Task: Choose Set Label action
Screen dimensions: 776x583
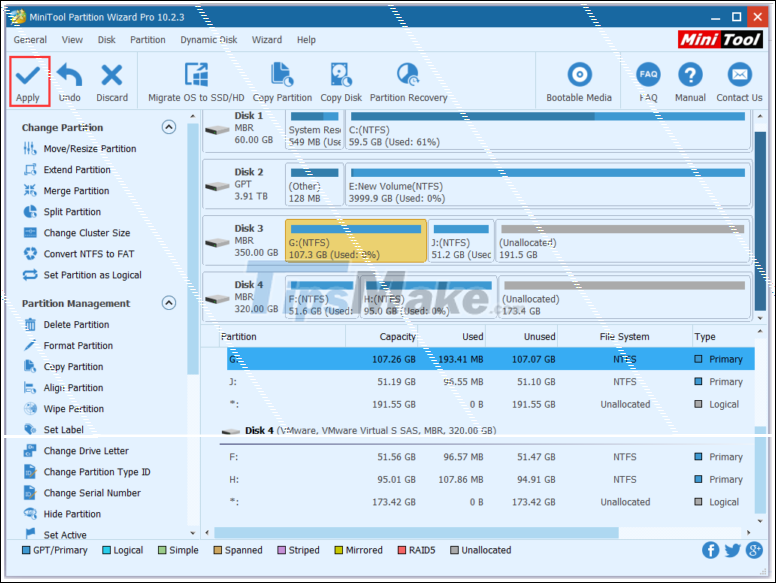Action: [53, 430]
